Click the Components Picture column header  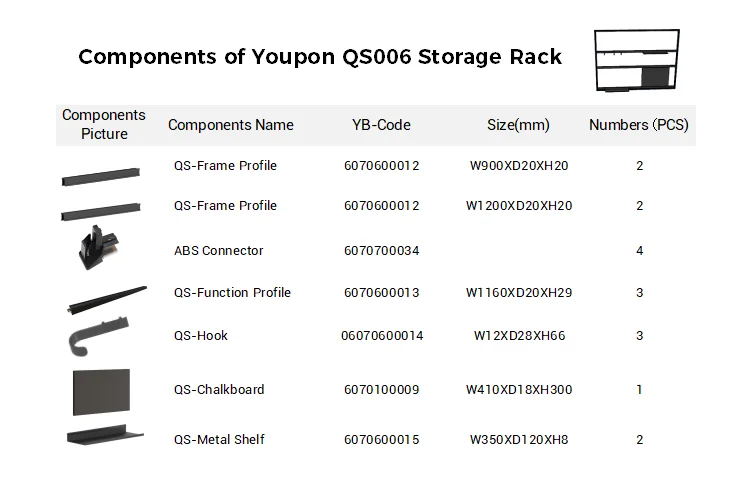click(104, 124)
